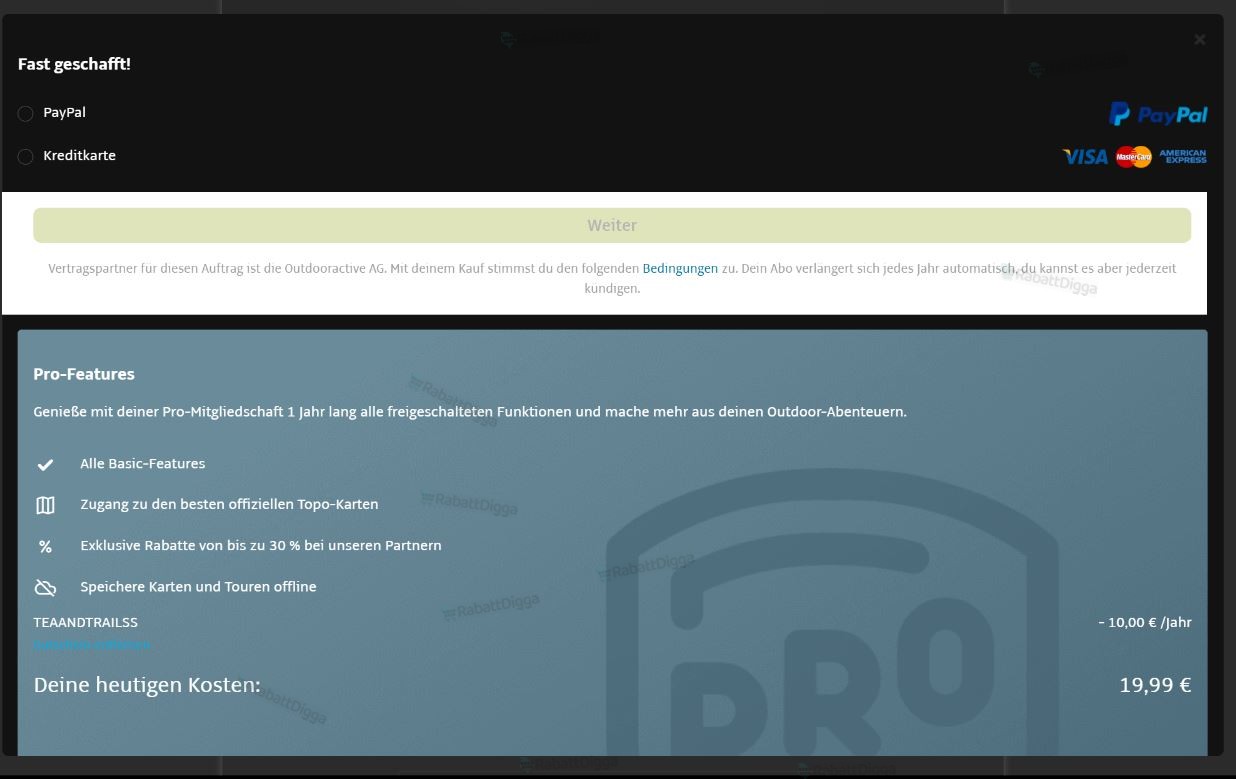Continue with the Weiter button
This screenshot has width=1236, height=779.
(612, 225)
